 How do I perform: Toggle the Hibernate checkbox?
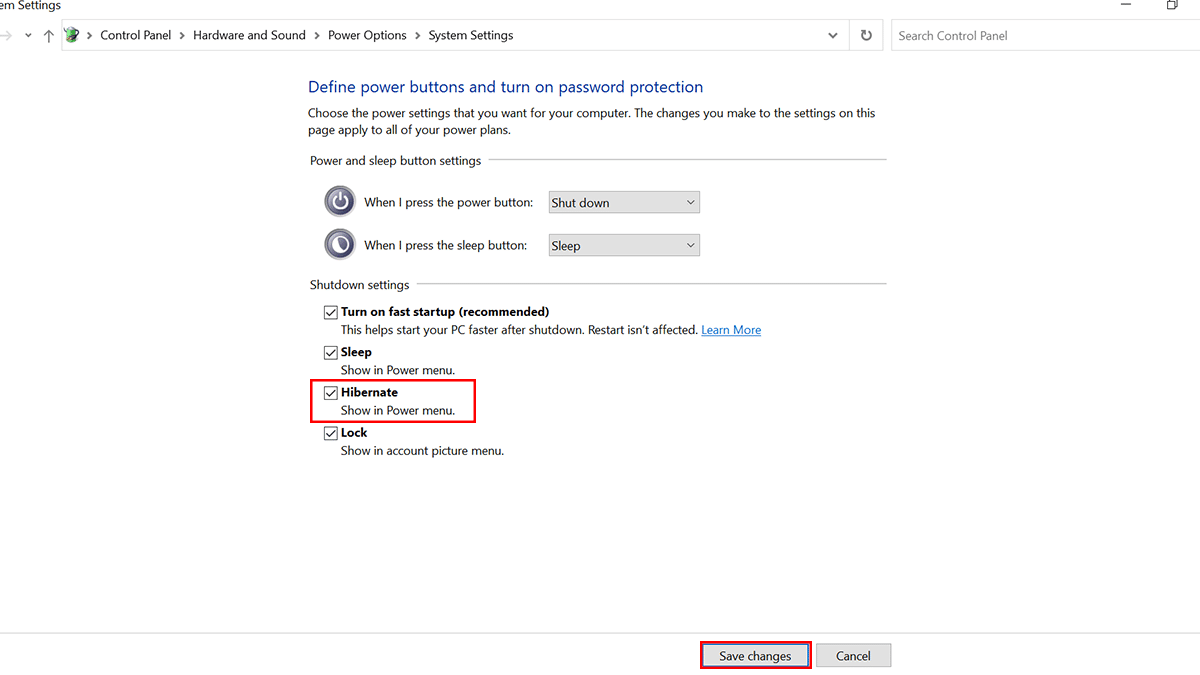click(x=331, y=393)
